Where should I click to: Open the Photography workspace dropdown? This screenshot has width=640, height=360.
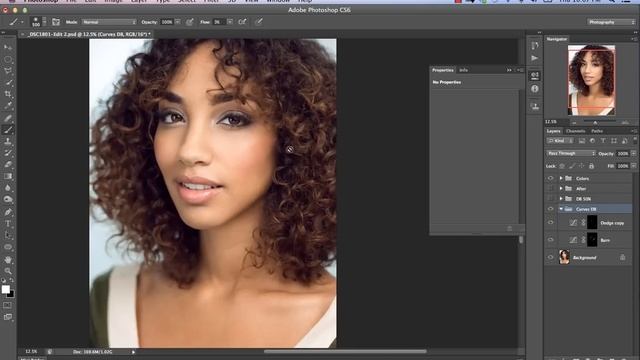pos(611,22)
